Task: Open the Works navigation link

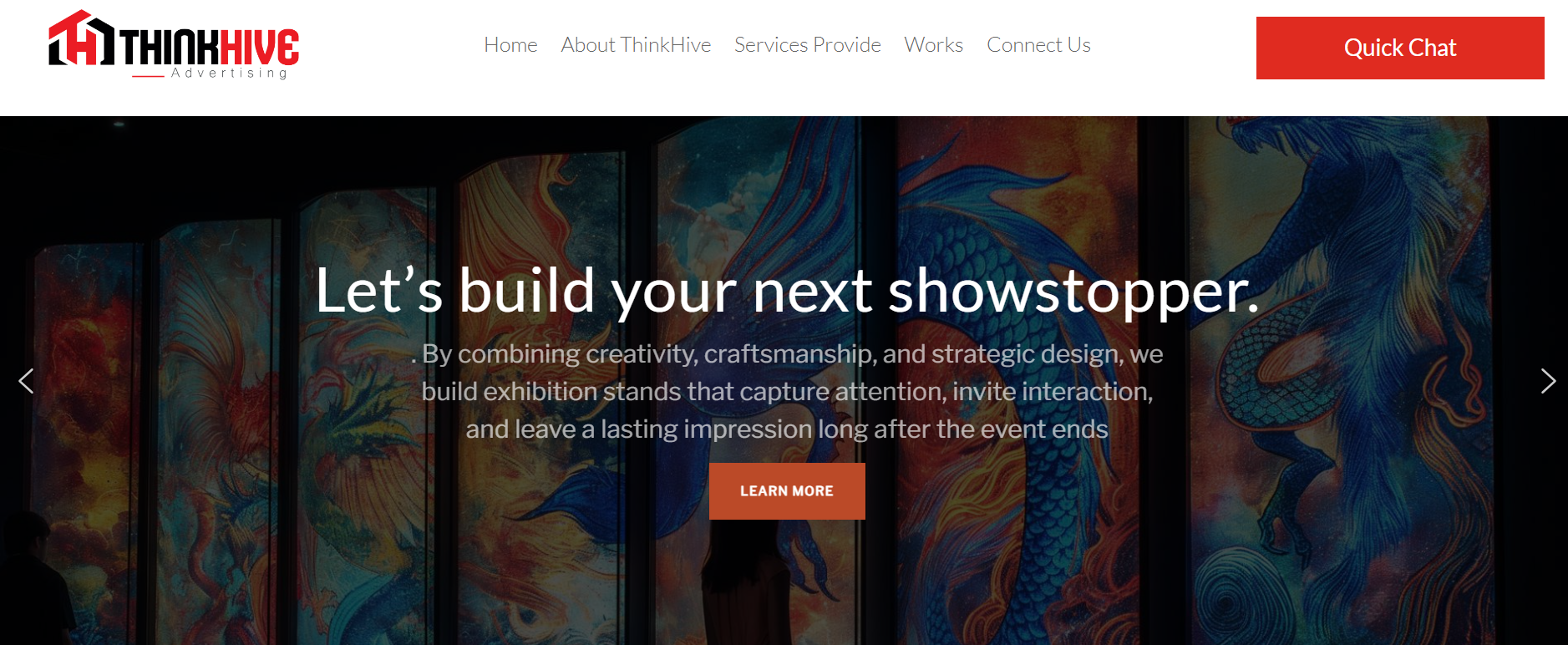Action: click(x=933, y=45)
